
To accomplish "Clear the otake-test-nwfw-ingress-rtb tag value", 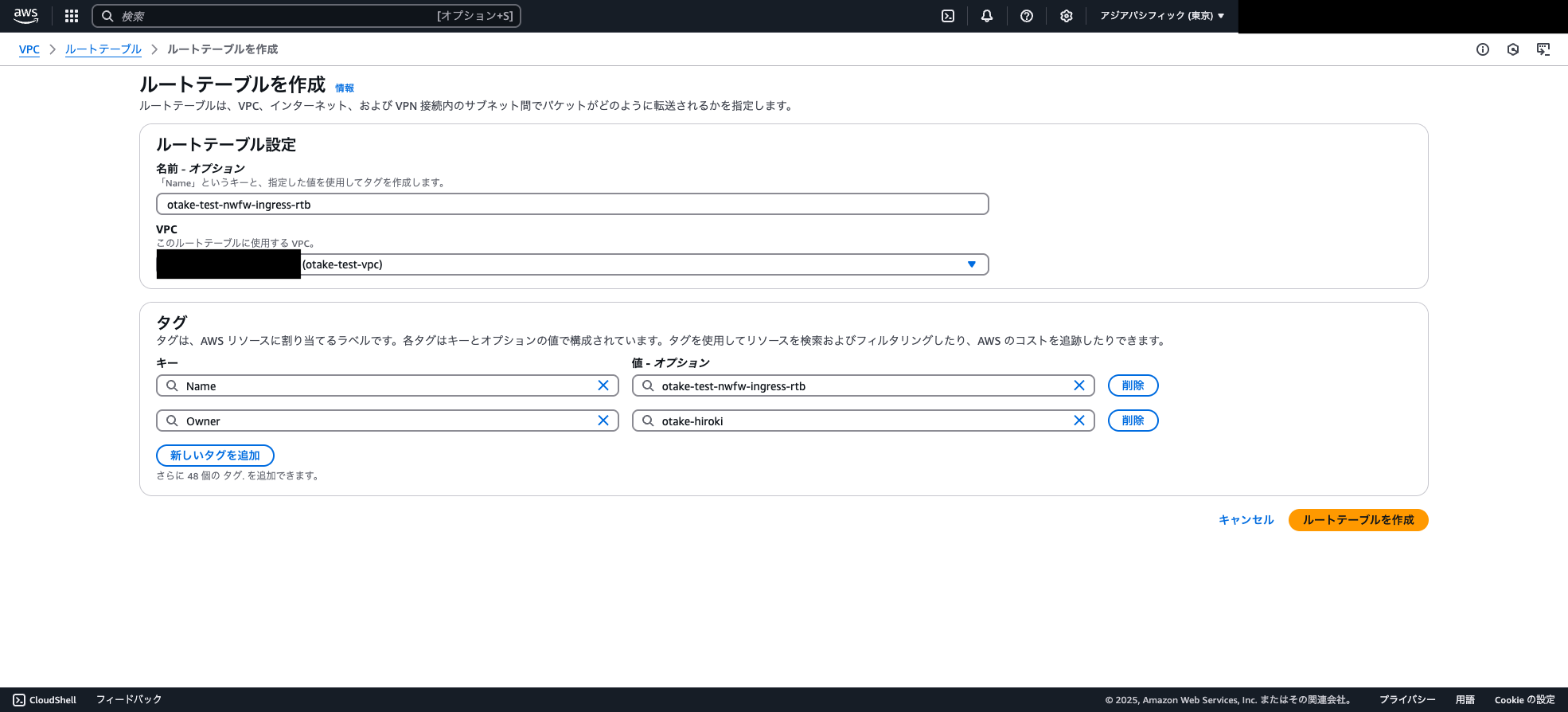I will [1079, 385].
